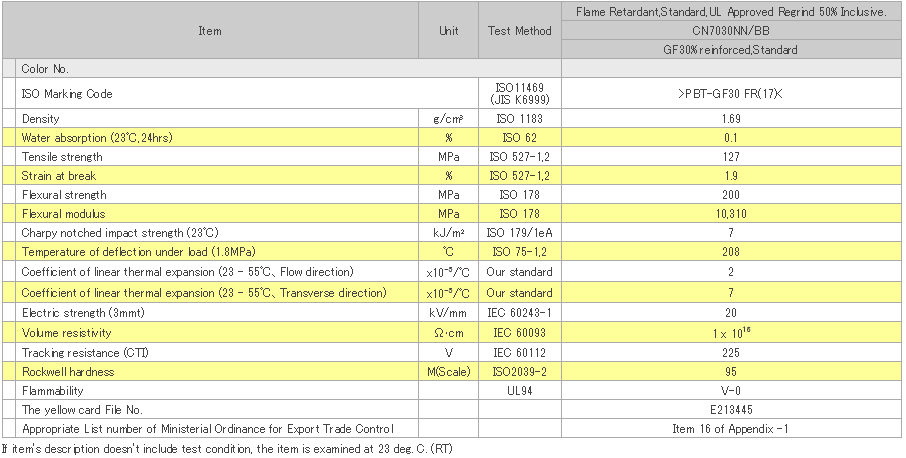Click the "Strain at break" row label
Image resolution: width=906 pixels, height=458 pixels.
pyautogui.click(x=58, y=176)
